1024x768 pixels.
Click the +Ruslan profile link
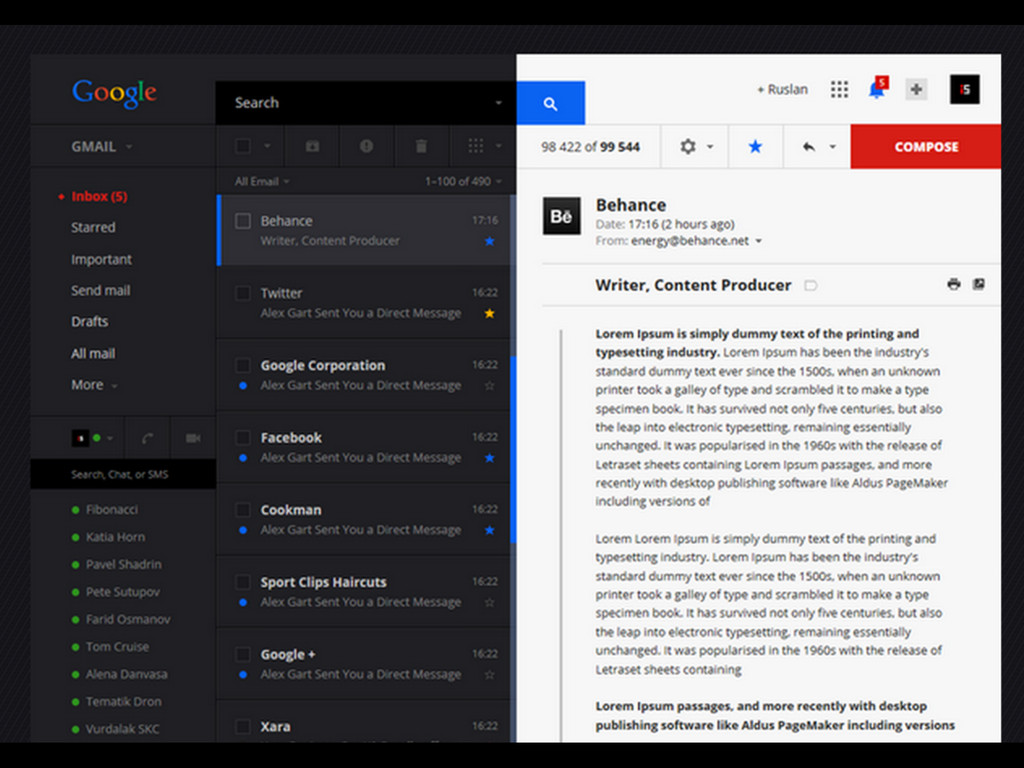click(782, 89)
